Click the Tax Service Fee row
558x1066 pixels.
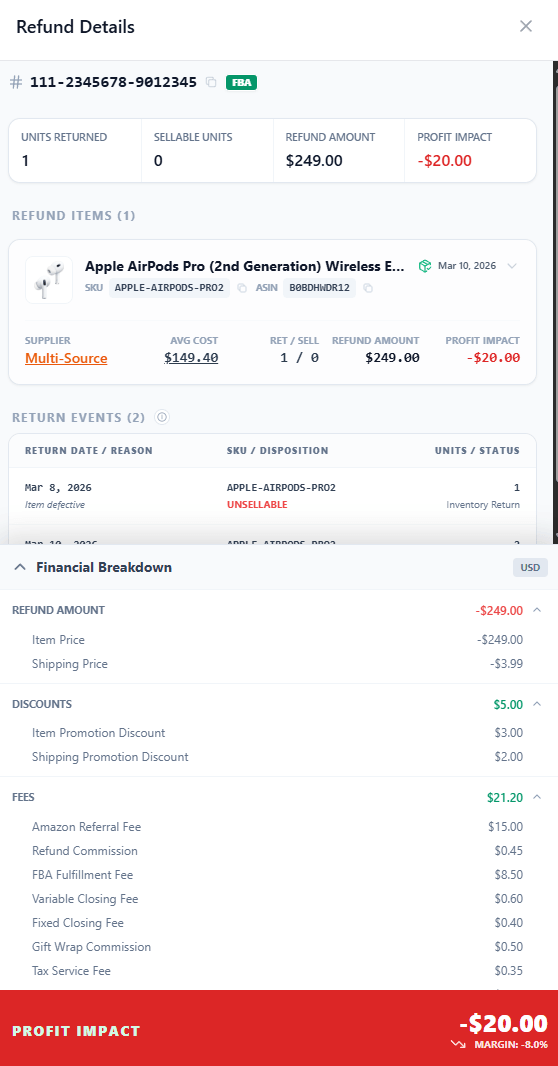(277, 970)
